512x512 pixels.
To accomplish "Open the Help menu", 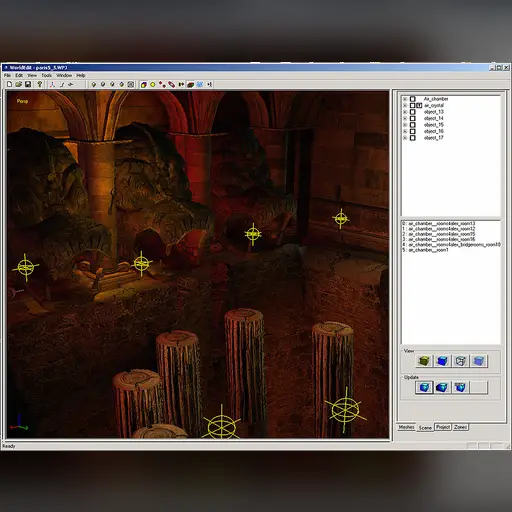I will [x=81, y=75].
